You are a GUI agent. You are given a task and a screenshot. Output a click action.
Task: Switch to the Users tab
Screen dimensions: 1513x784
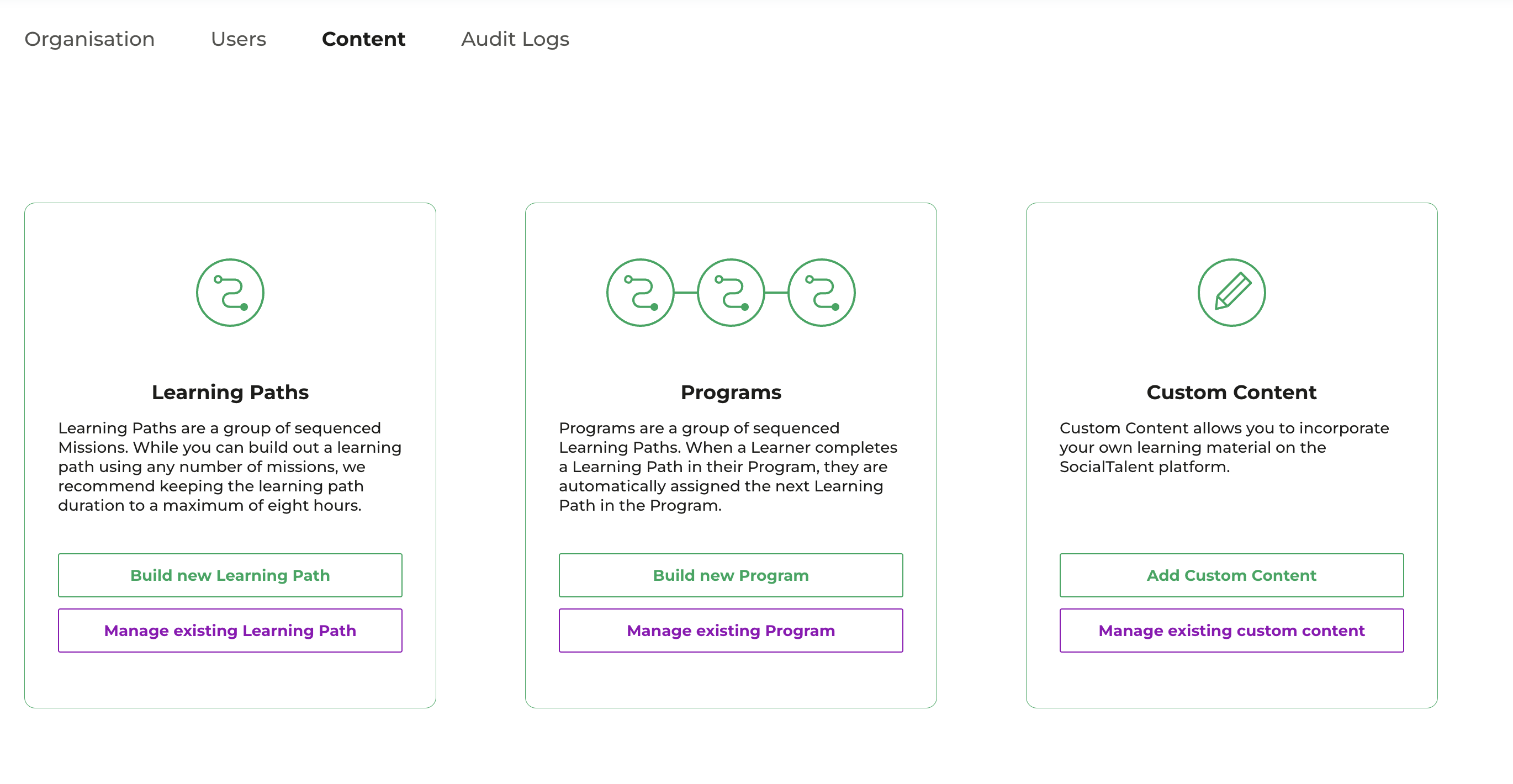point(239,39)
